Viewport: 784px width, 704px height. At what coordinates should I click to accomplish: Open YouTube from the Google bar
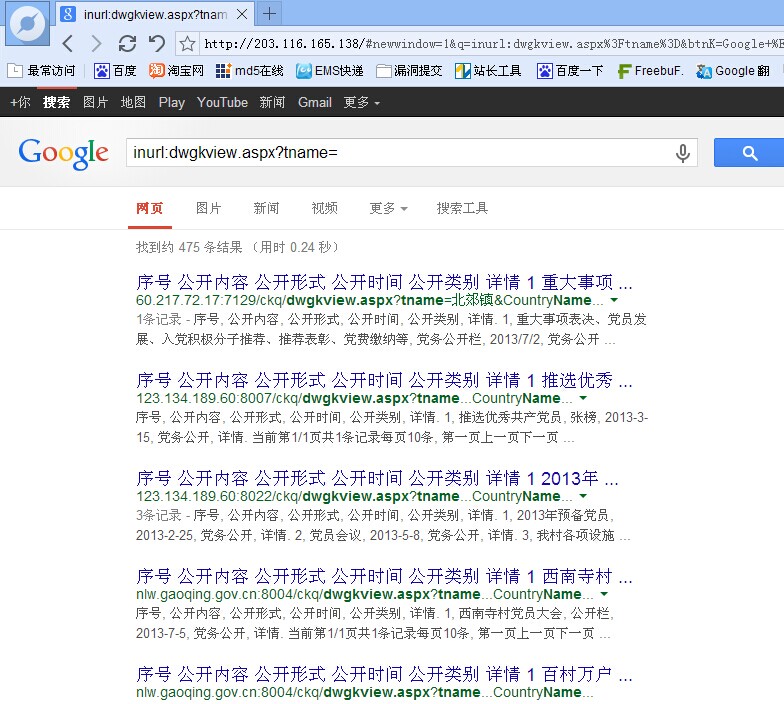point(222,102)
